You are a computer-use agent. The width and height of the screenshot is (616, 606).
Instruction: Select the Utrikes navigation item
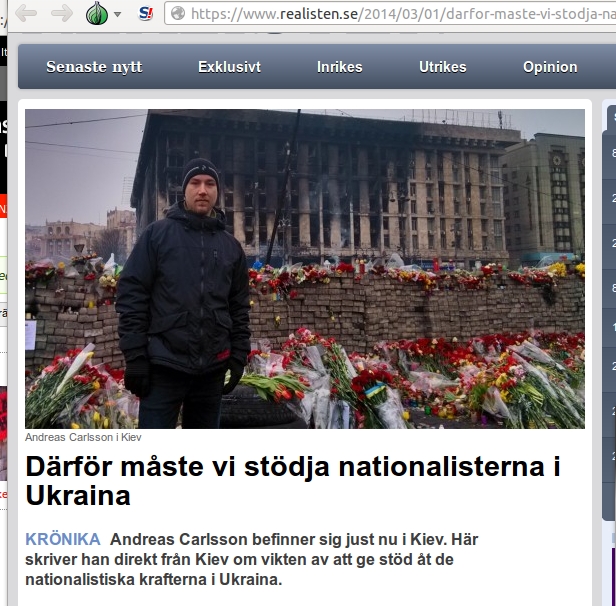[x=442, y=67]
